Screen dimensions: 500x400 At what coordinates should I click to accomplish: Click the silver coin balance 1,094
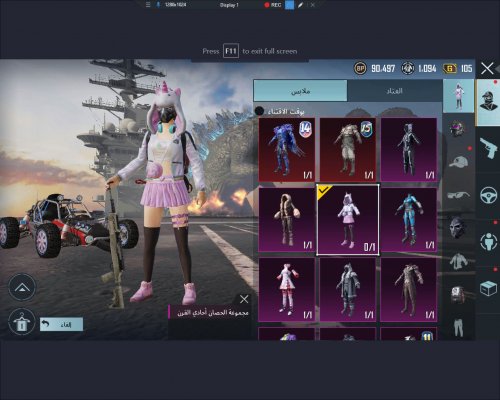[419, 69]
